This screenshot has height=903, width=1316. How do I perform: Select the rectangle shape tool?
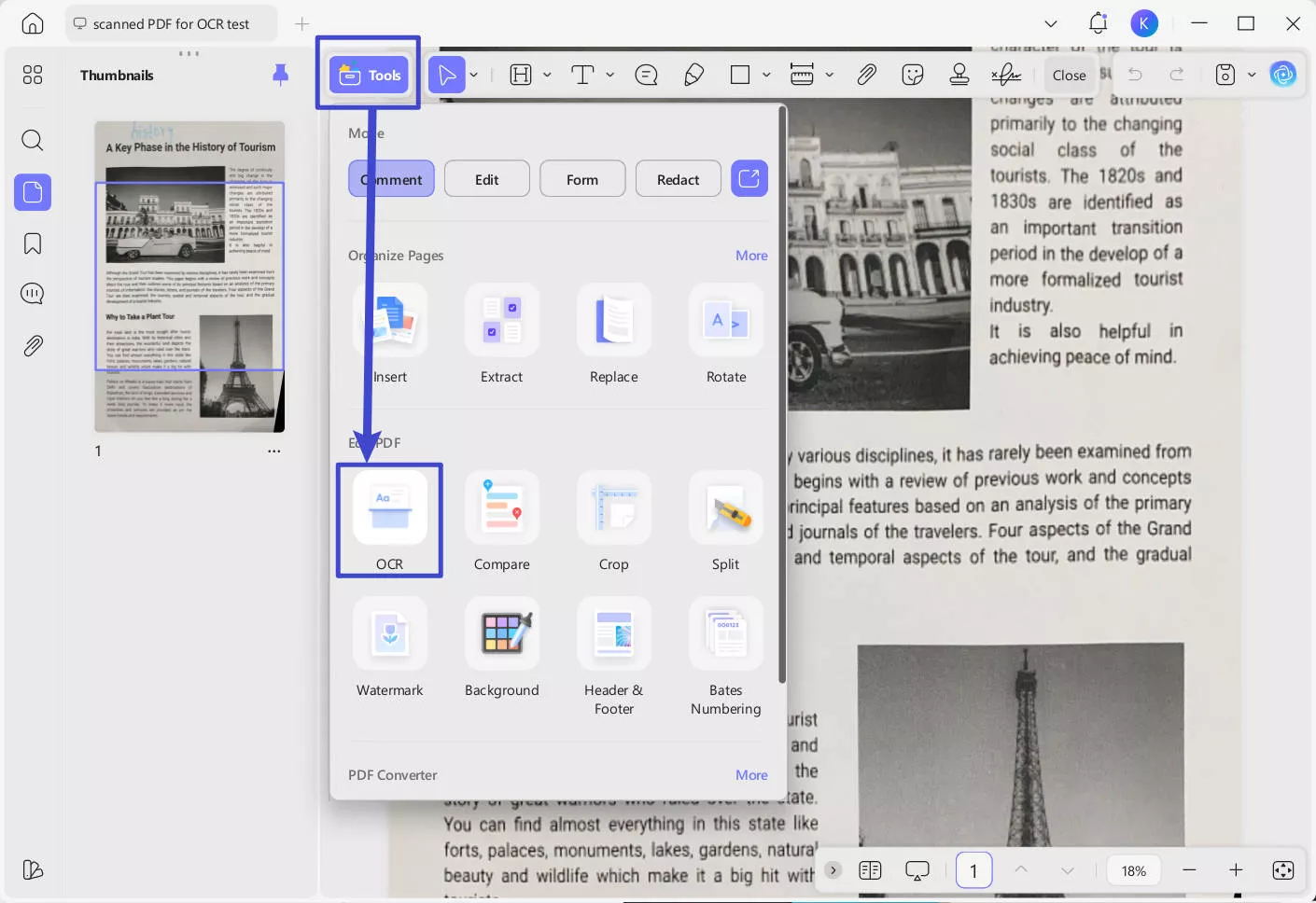click(x=740, y=75)
